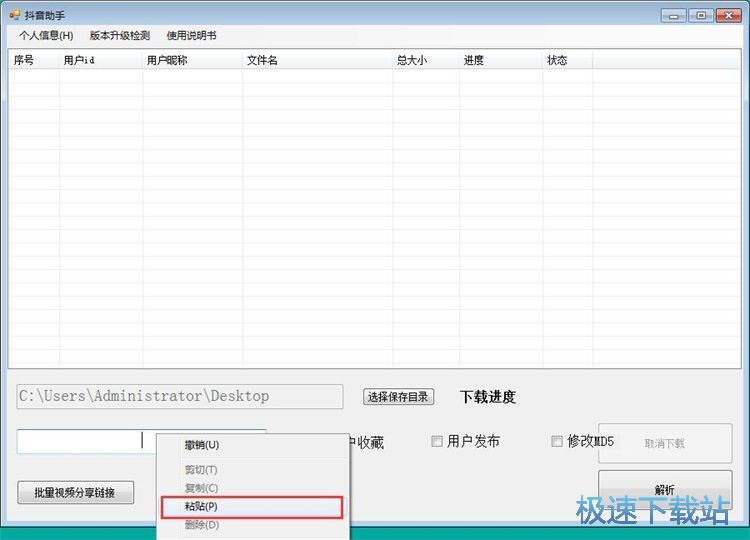750x540 pixels.
Task: Enable the 修改MD5 checkbox
Action: [x=557, y=441]
